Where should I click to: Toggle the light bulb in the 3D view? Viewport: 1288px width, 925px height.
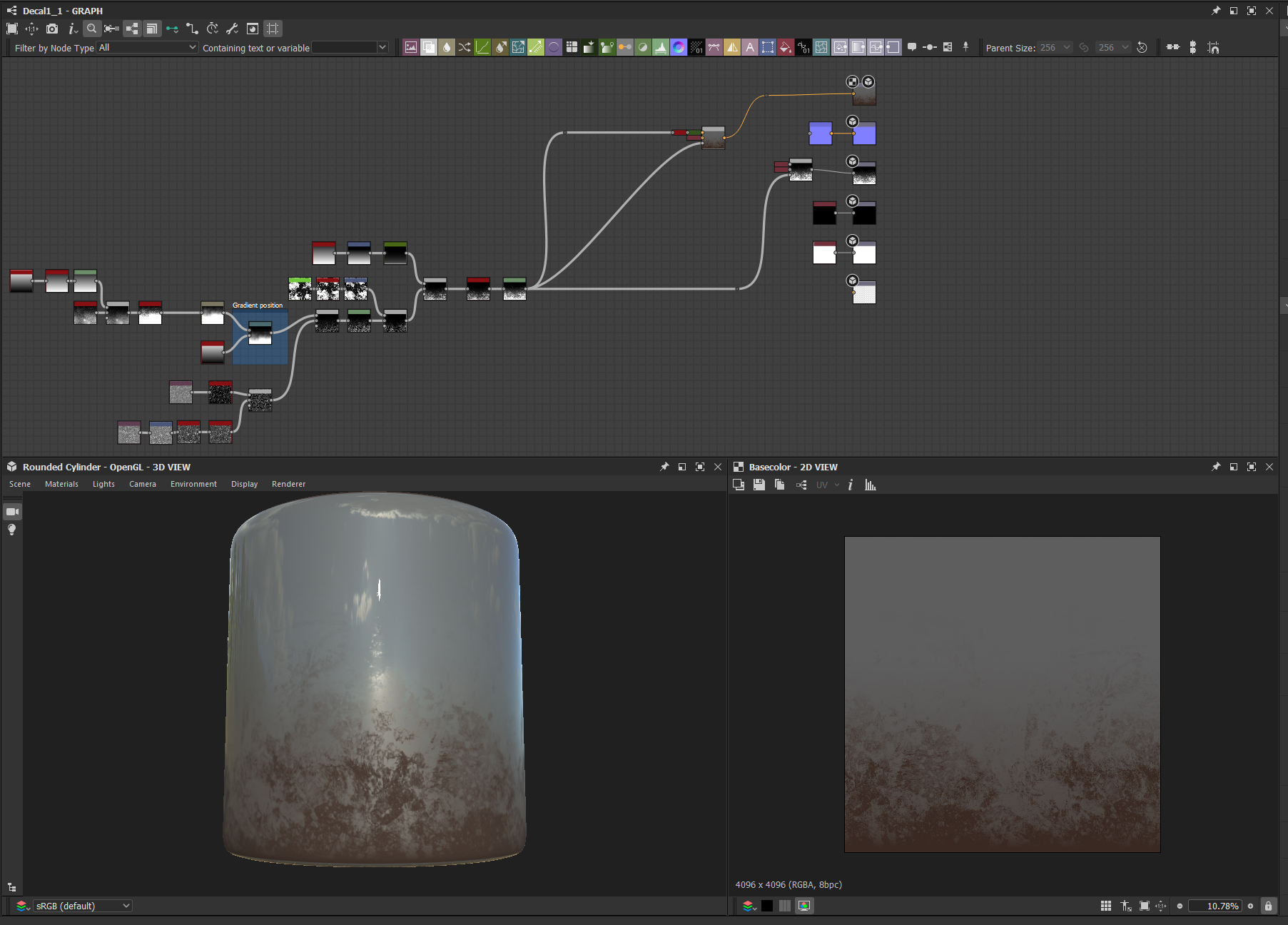[12, 530]
